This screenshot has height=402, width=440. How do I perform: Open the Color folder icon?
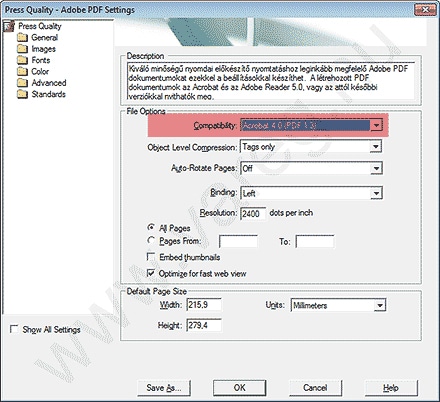tap(22, 71)
